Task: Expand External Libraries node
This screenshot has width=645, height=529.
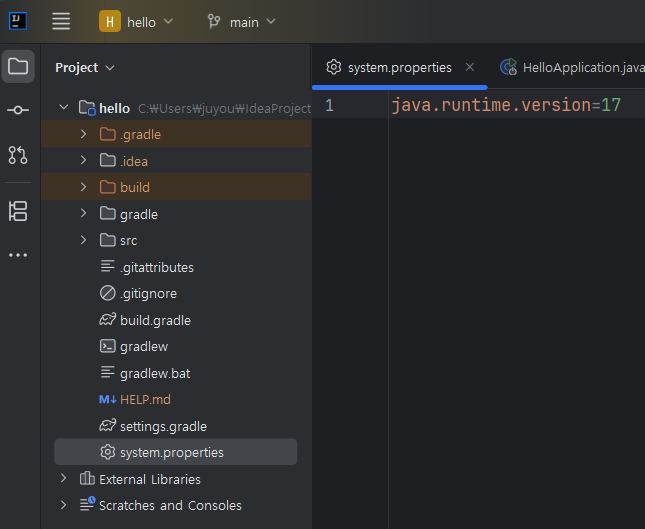Action: 64,479
